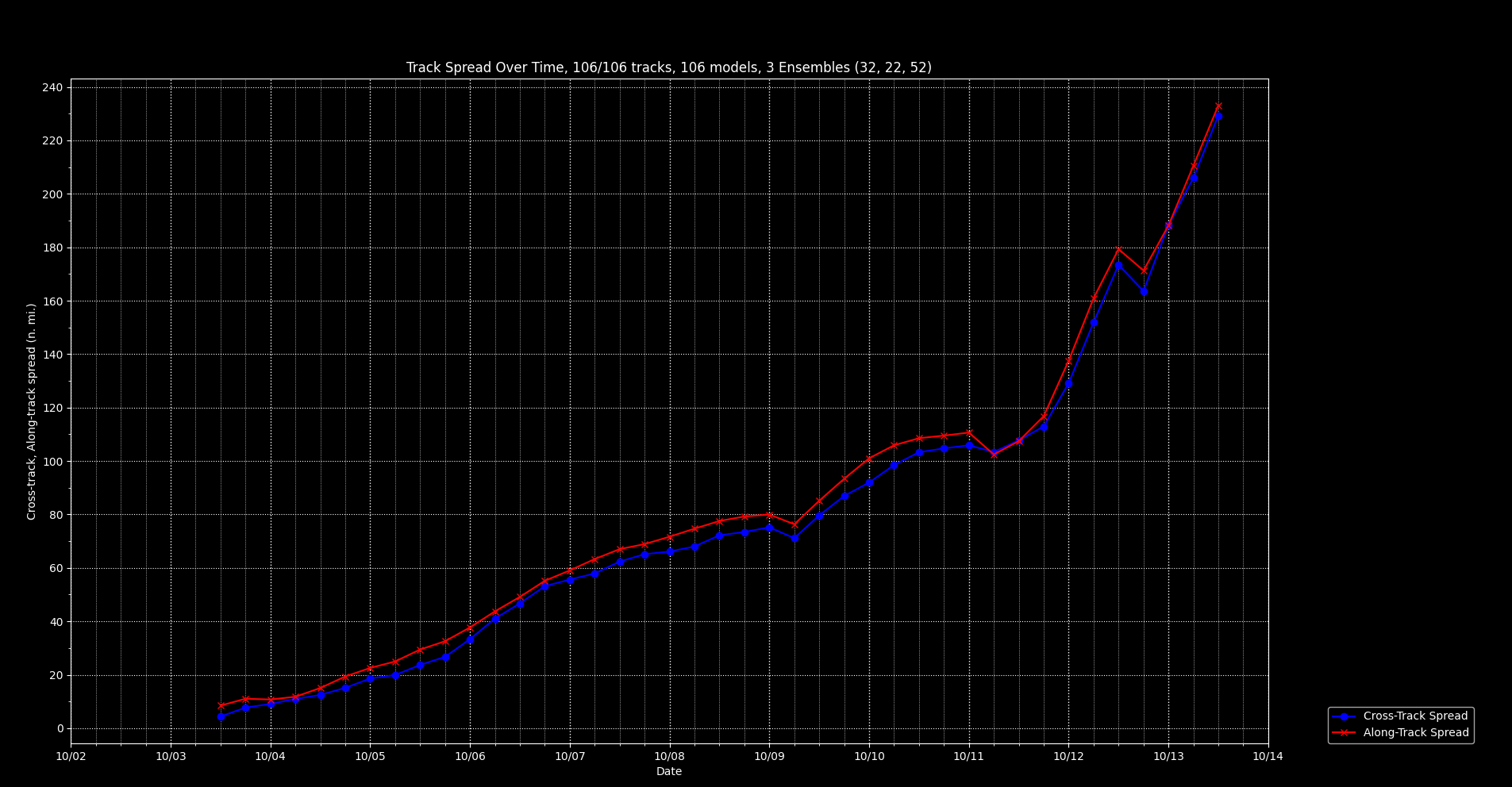Click y-axis tick label 20
Screen dimensions: 1512x787
[x=56, y=676]
